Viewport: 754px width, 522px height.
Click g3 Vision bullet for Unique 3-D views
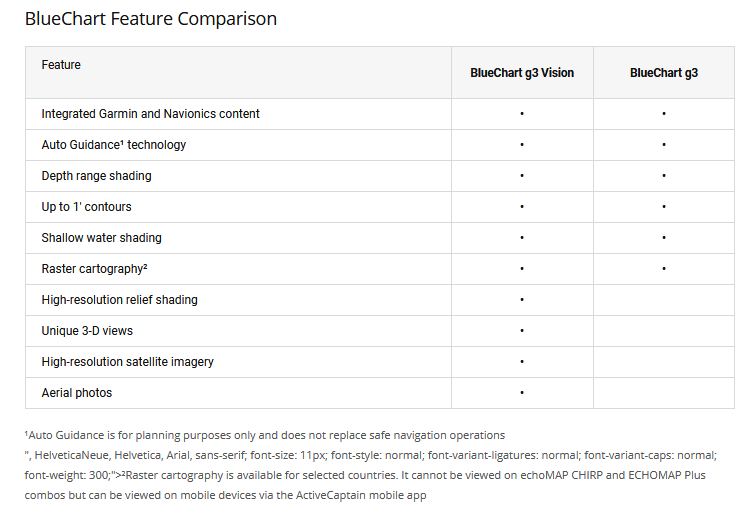[x=522, y=331]
